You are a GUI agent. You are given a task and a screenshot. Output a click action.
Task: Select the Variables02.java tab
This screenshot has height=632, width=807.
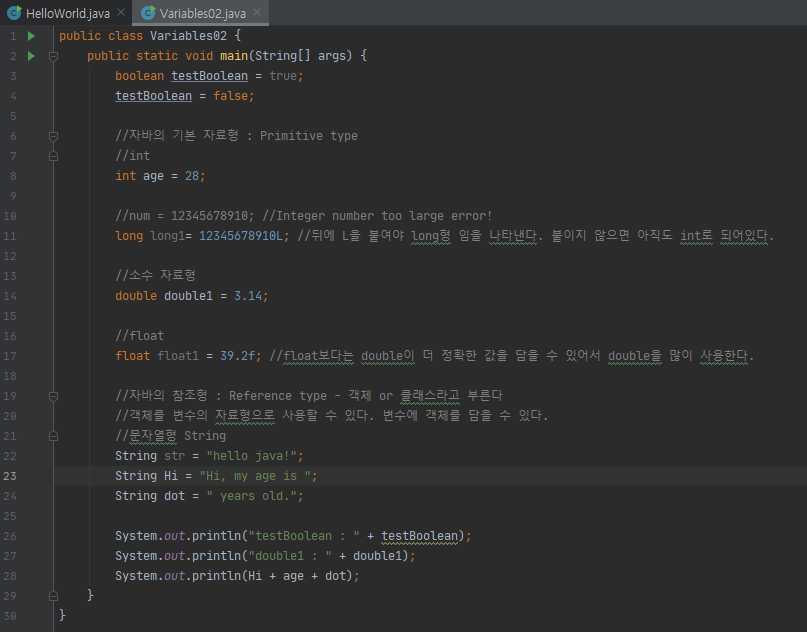coord(202,13)
